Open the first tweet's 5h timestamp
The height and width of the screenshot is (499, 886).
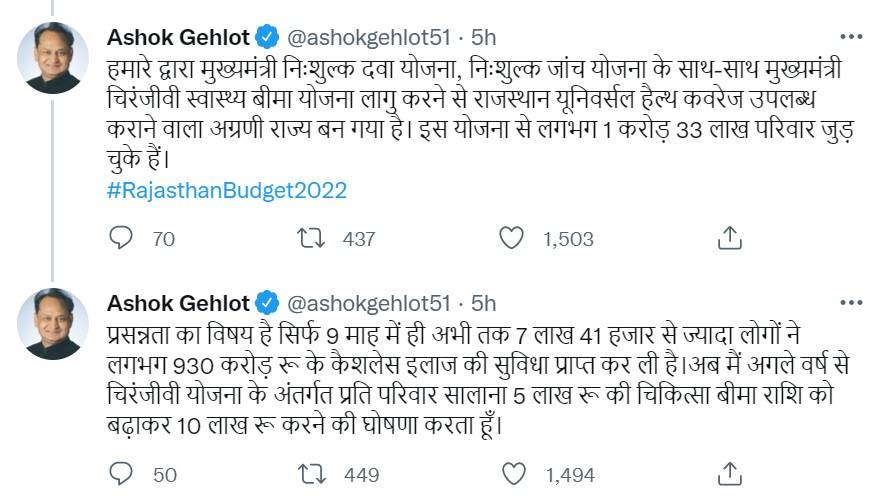coord(483,38)
